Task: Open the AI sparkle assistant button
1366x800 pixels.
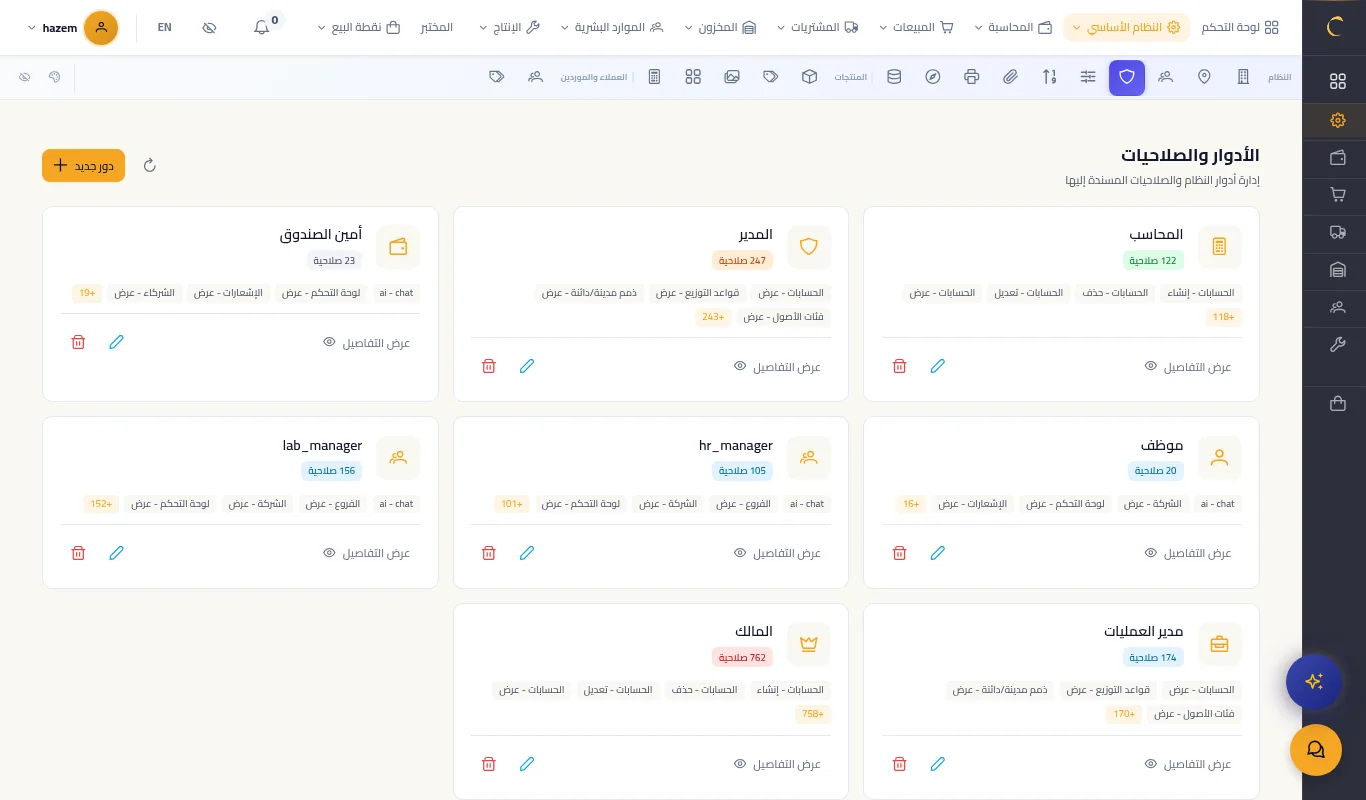Action: coord(1314,682)
